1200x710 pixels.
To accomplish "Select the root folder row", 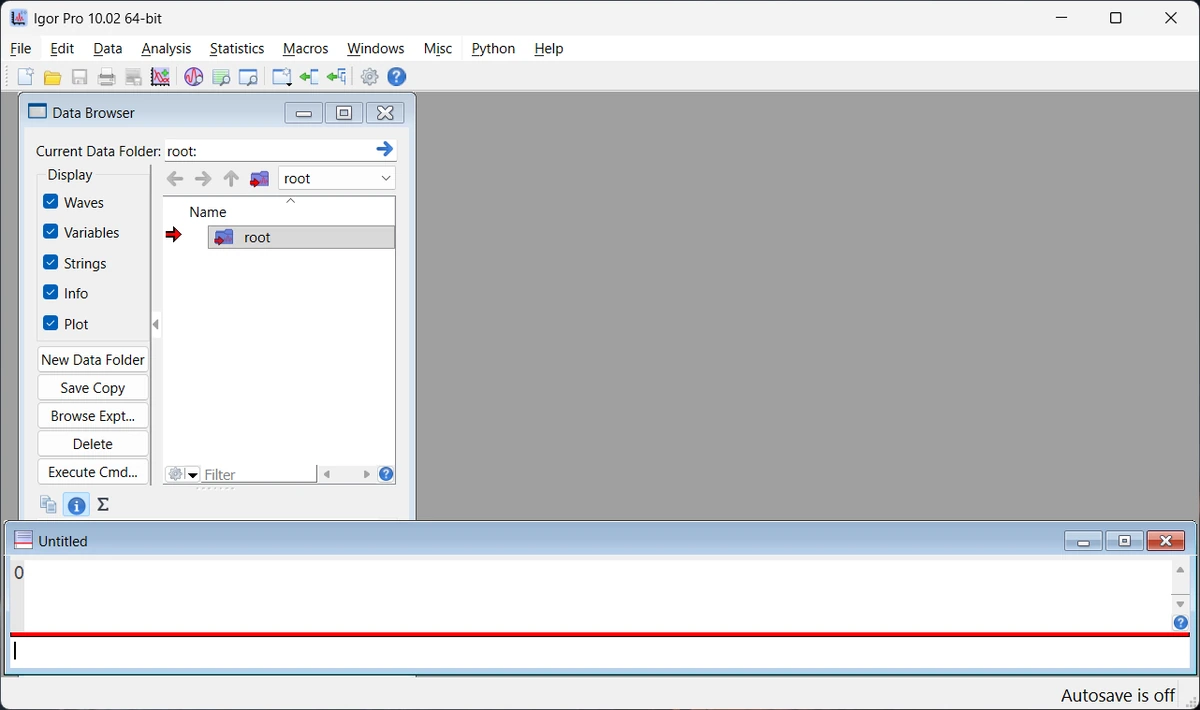I will pos(301,237).
